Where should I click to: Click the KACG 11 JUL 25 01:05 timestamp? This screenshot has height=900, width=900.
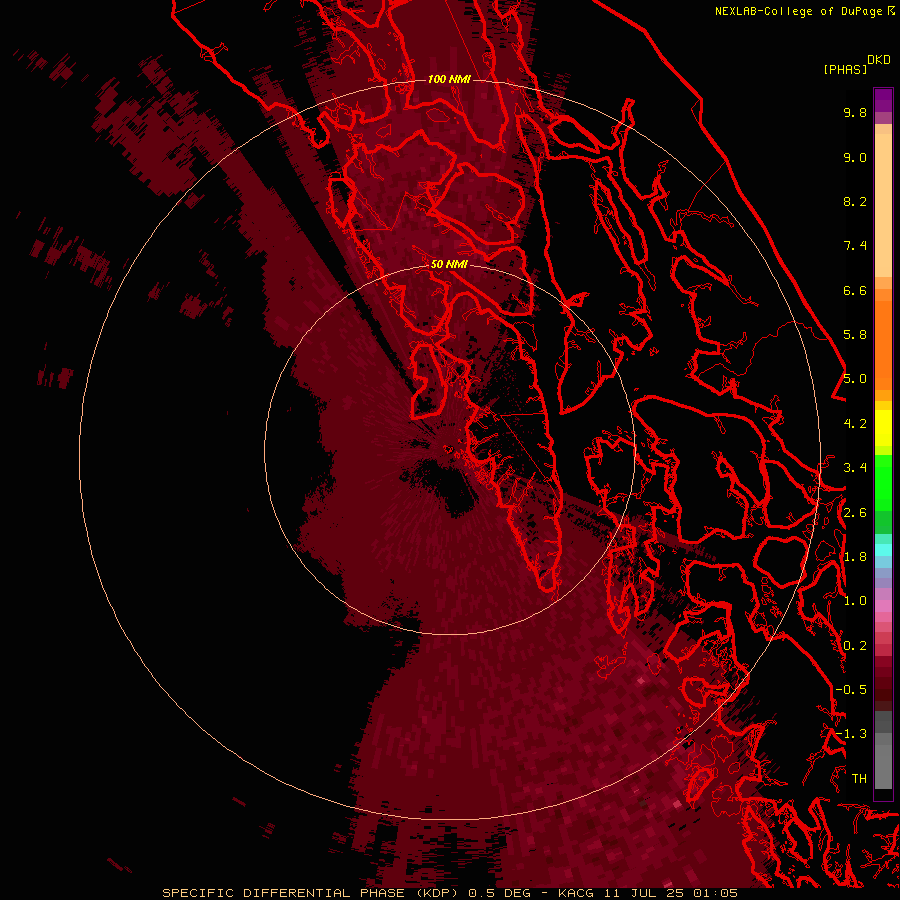[647, 893]
